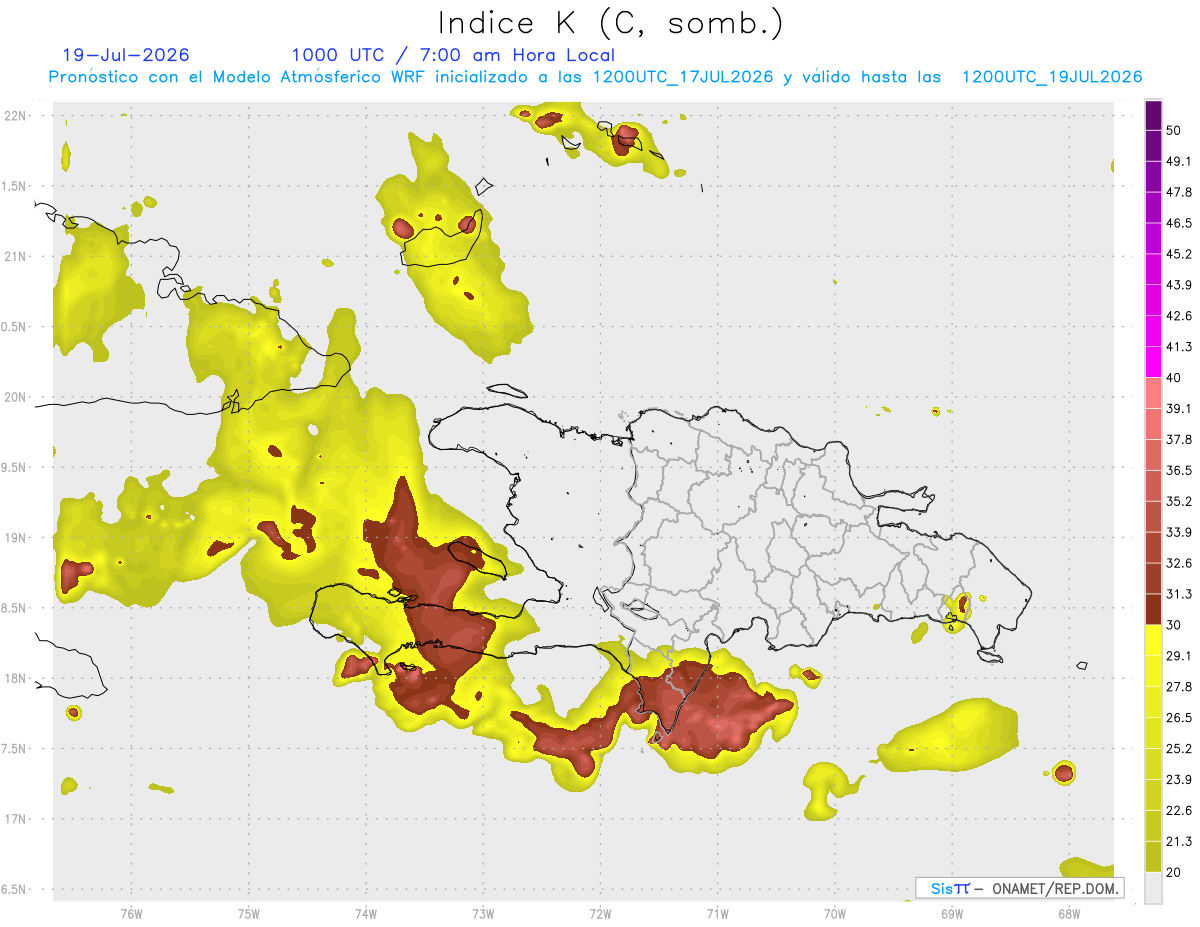Select the dark purple swatch between 49.1 and 50

pyautogui.click(x=1153, y=145)
